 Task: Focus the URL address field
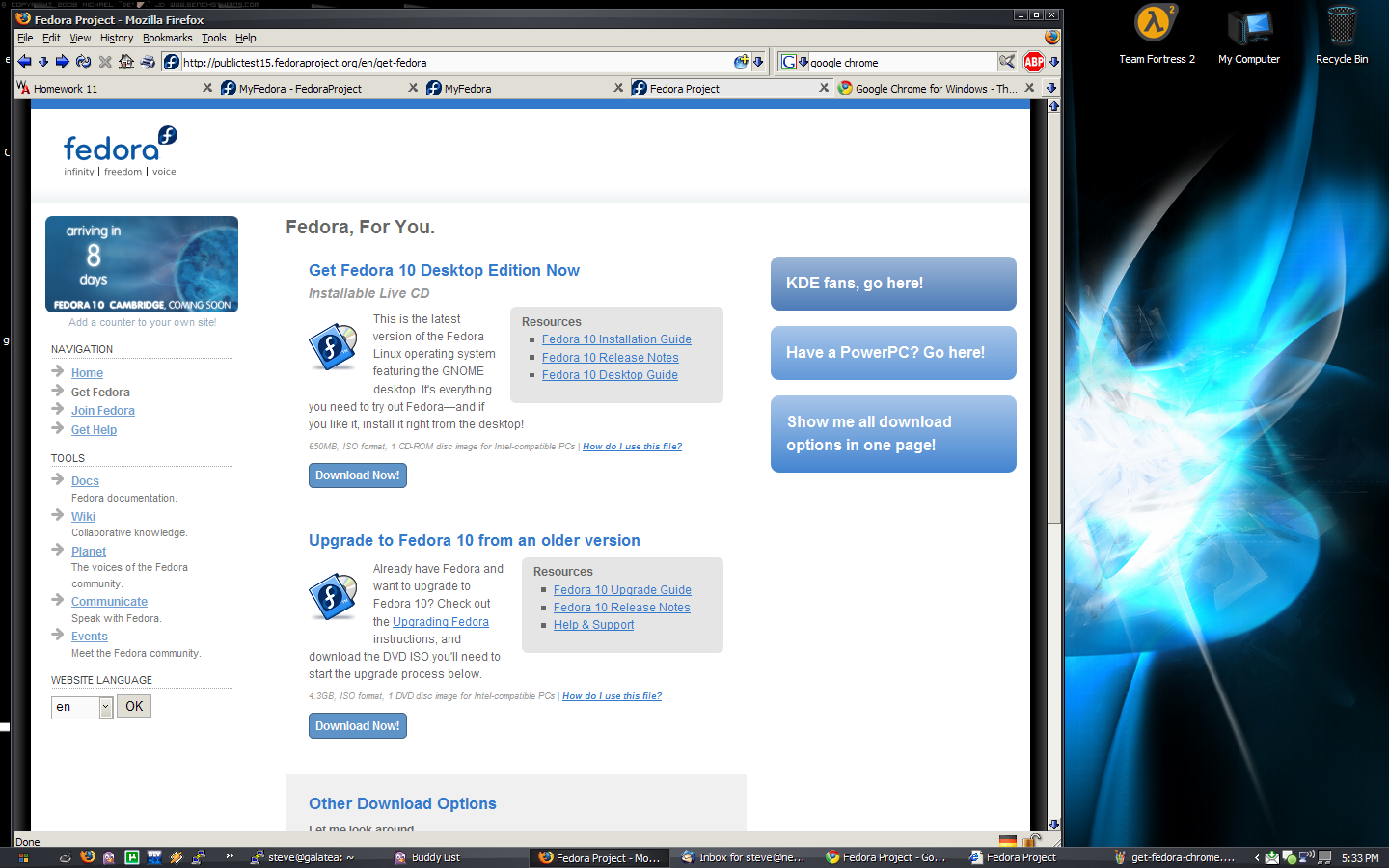point(456,63)
